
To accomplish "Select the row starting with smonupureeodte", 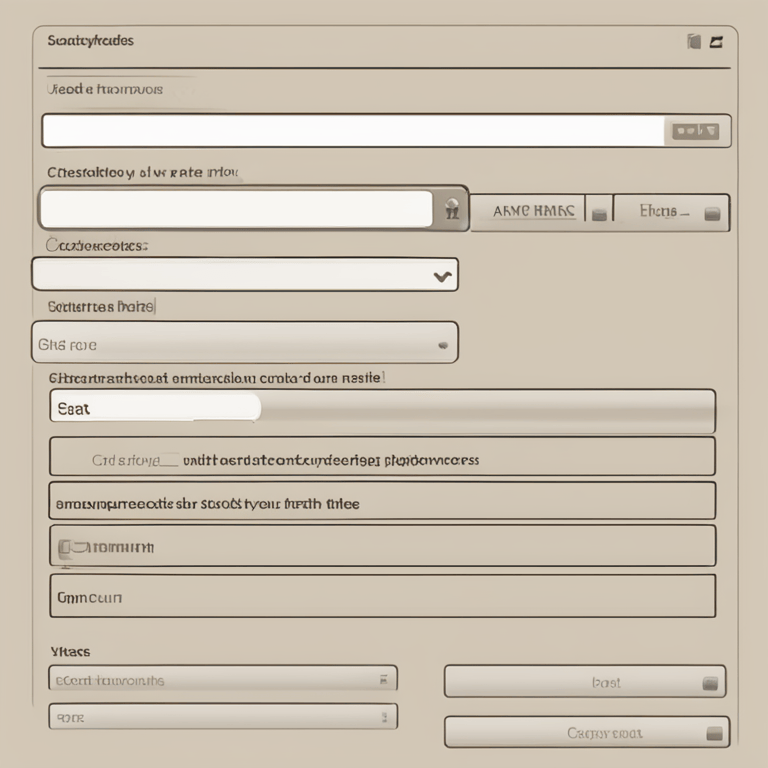I will pos(382,502).
